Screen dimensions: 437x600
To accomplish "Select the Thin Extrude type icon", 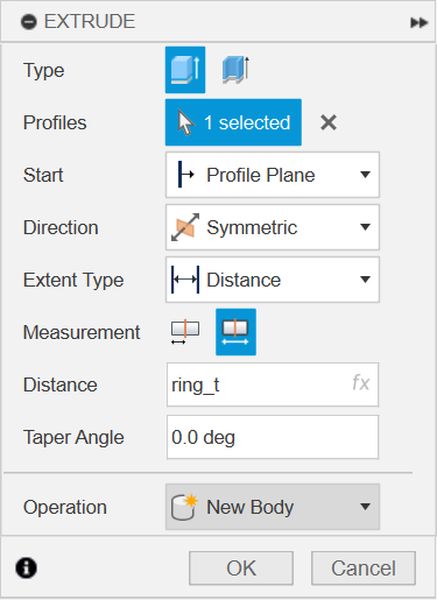I will [x=236, y=70].
